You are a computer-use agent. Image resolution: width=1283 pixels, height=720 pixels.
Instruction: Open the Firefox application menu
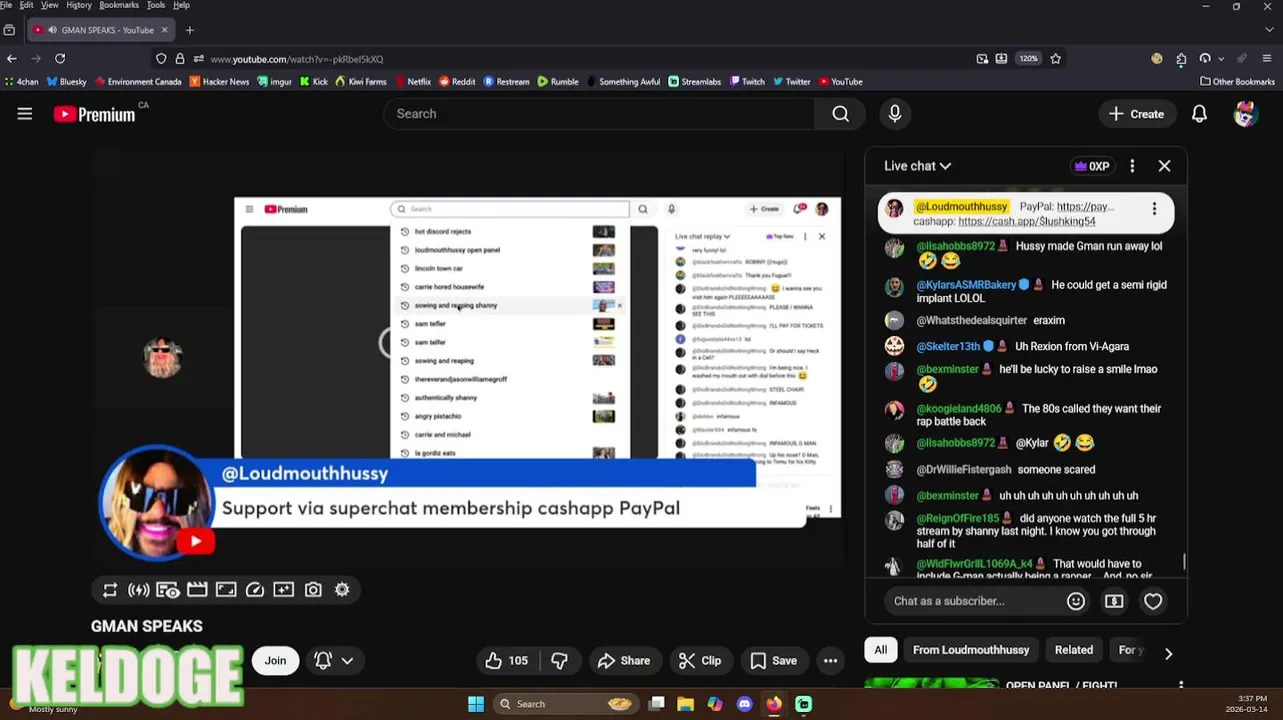point(1267,59)
